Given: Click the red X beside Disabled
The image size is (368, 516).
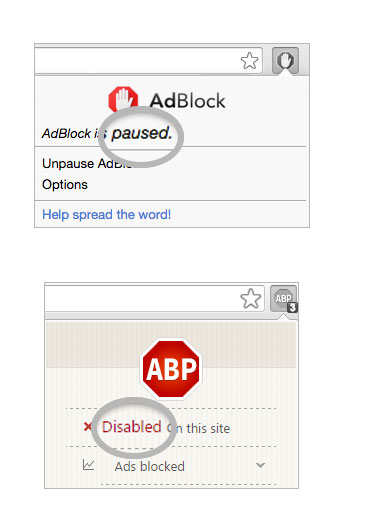Looking at the screenshot, I should pos(88,426).
